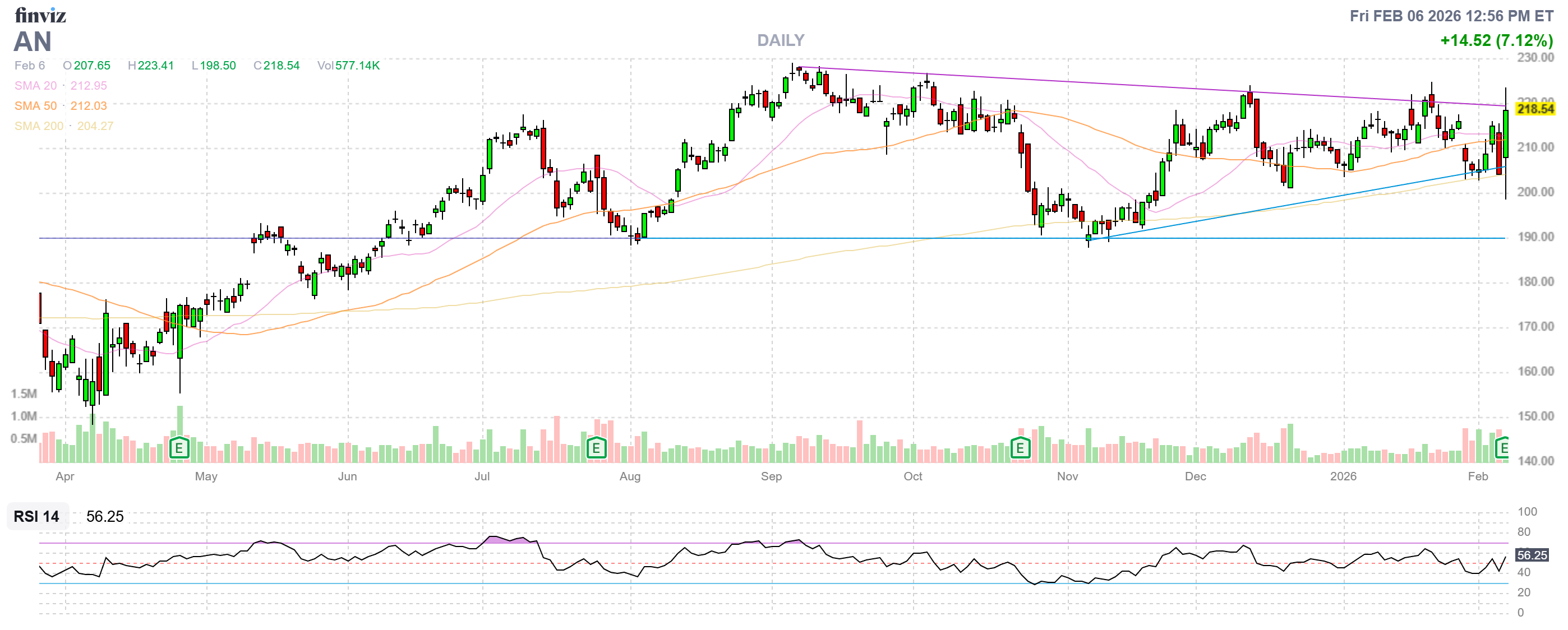Image resolution: width=1568 pixels, height=630 pixels.
Task: Open the RSI 14 indicator label
Action: [x=36, y=516]
